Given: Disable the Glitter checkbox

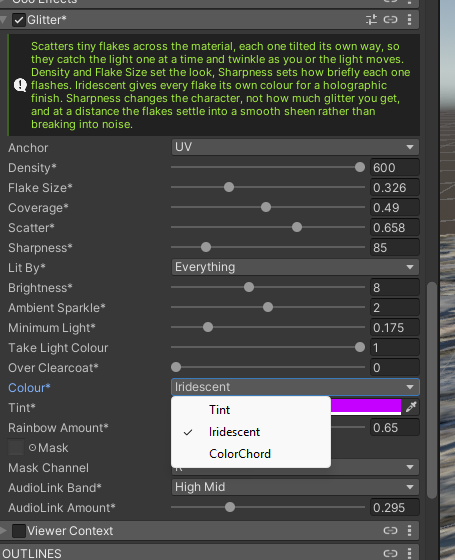Looking at the screenshot, I should coord(19,20).
